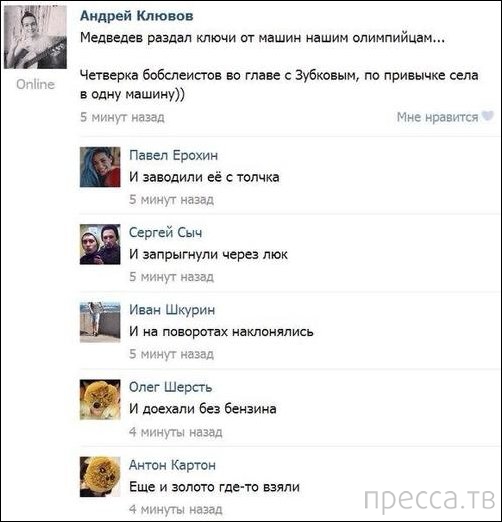Click the пресса.тв watermark logo

(x=430, y=499)
